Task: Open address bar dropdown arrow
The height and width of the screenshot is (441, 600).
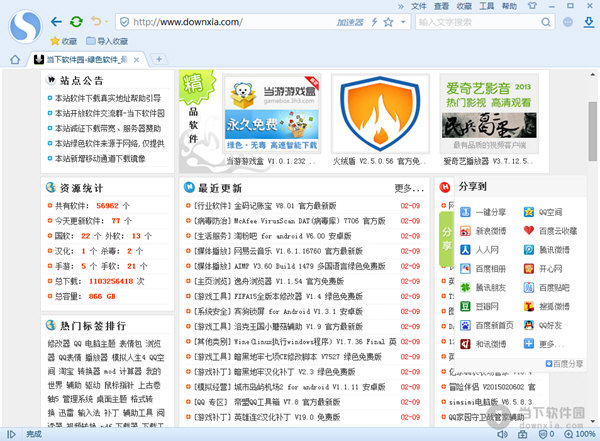Action: coord(403,22)
